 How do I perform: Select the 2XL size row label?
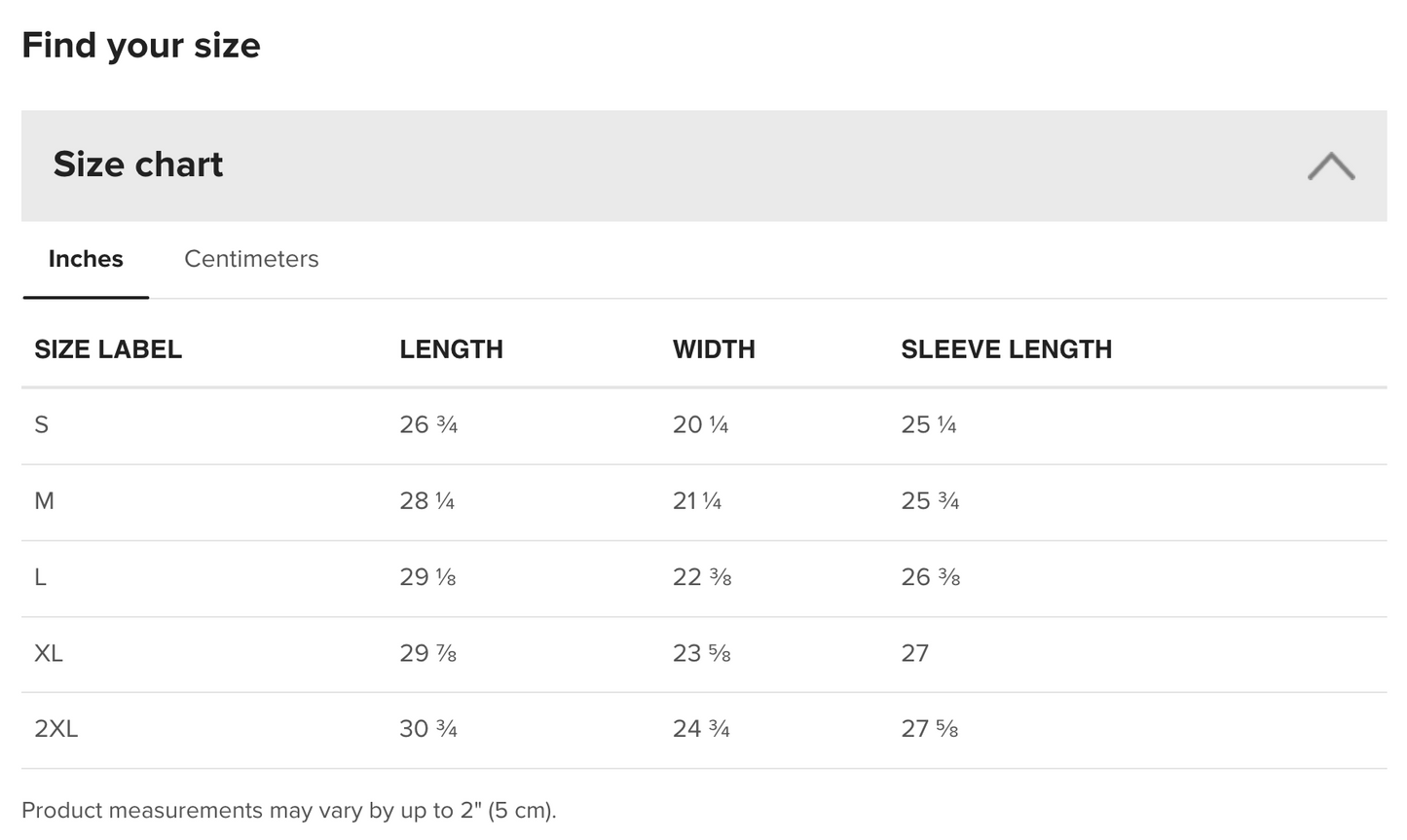point(56,729)
